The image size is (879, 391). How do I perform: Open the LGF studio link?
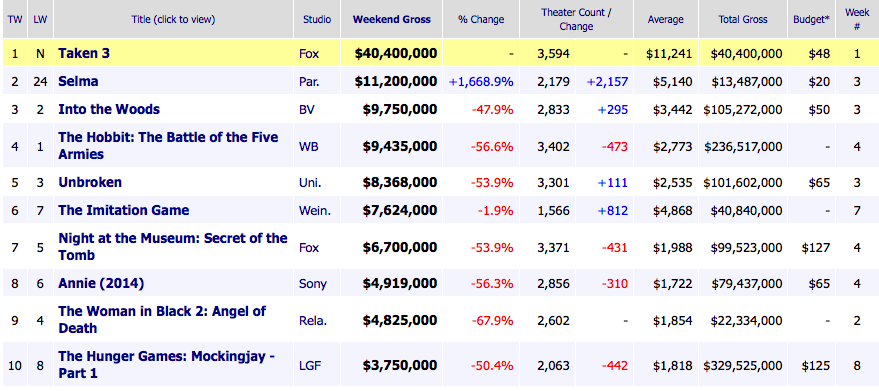point(310,366)
